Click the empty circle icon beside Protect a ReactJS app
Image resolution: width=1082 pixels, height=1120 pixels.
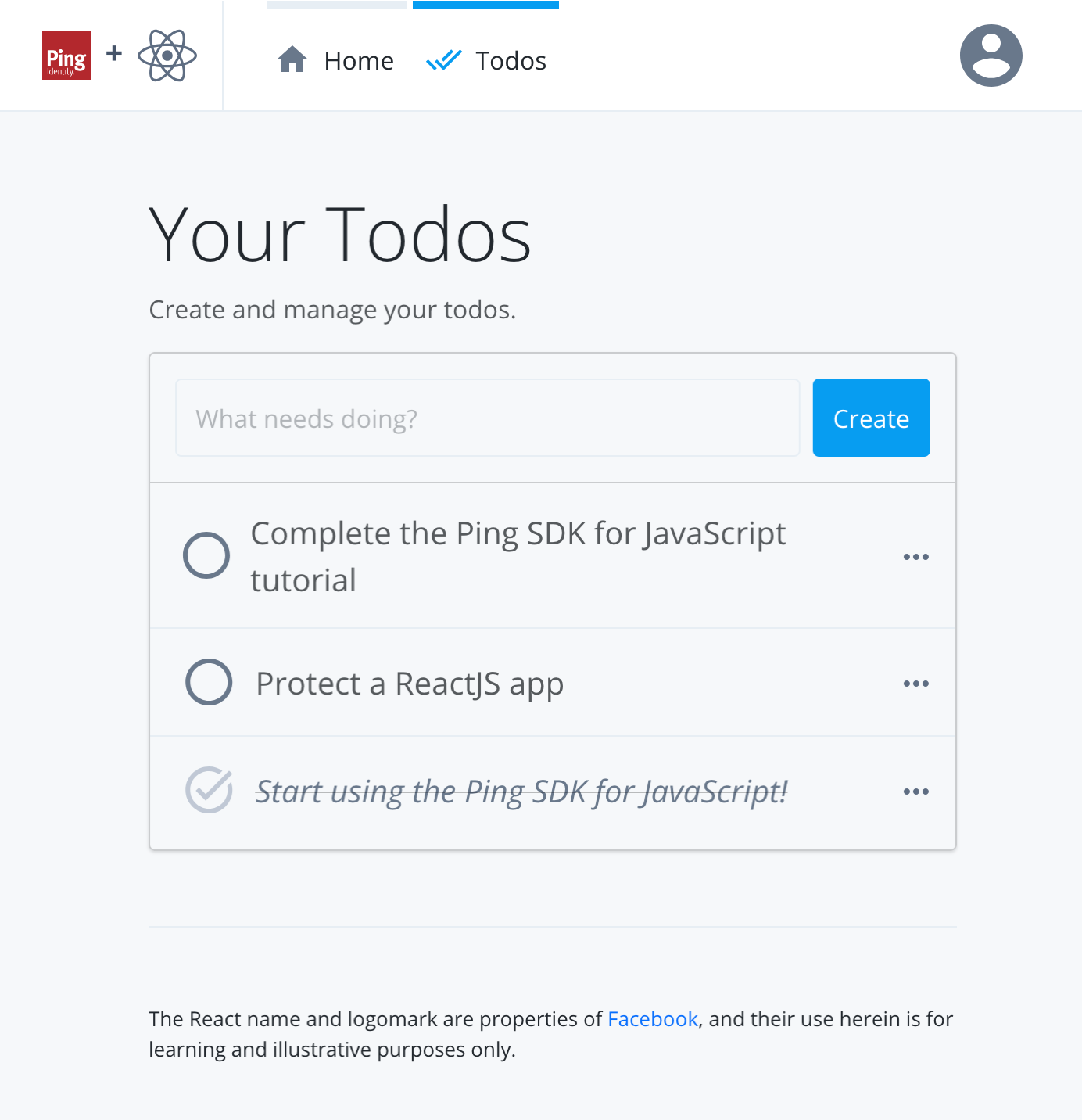[x=209, y=682]
